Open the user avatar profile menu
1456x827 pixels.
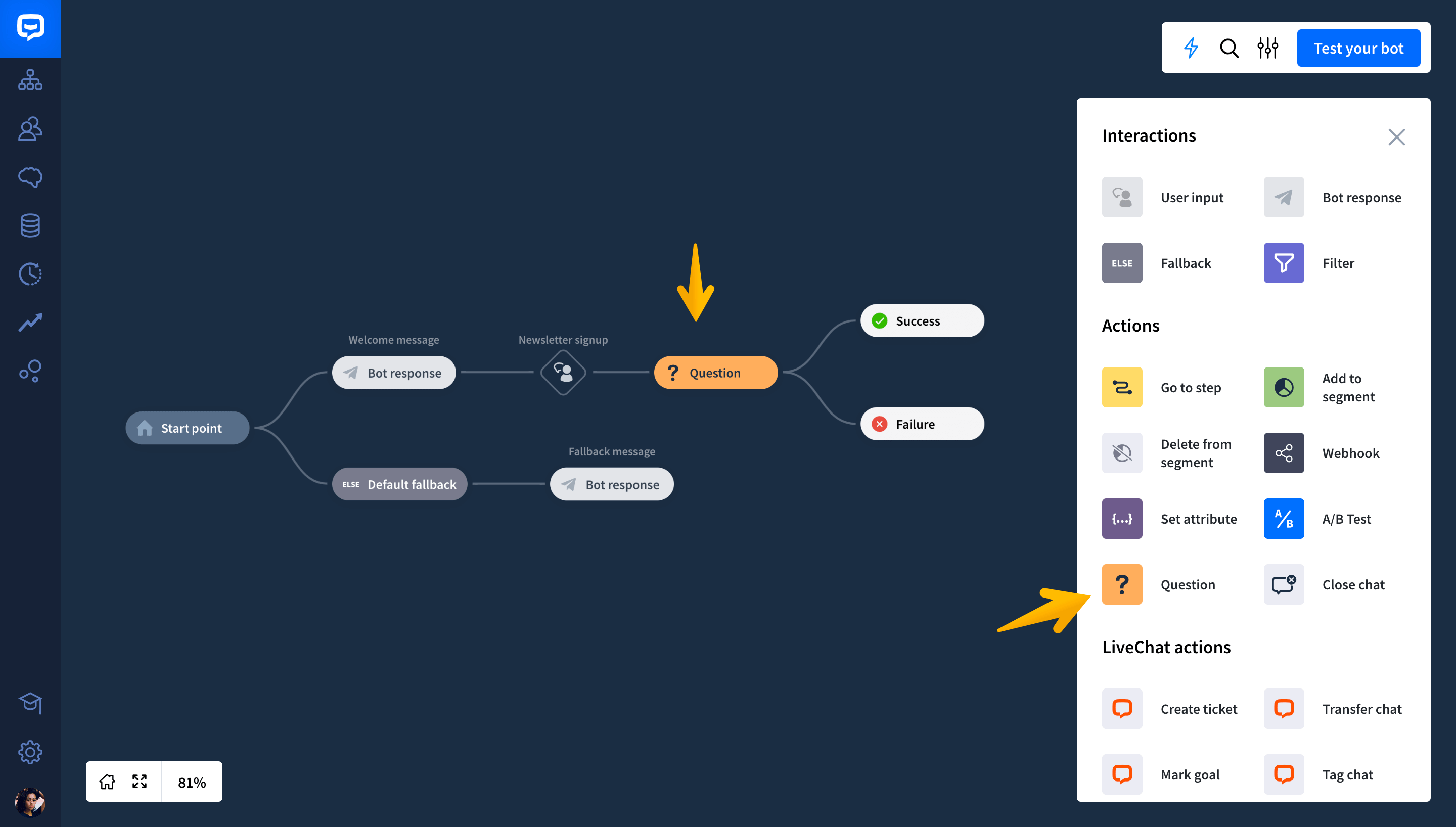(x=30, y=801)
